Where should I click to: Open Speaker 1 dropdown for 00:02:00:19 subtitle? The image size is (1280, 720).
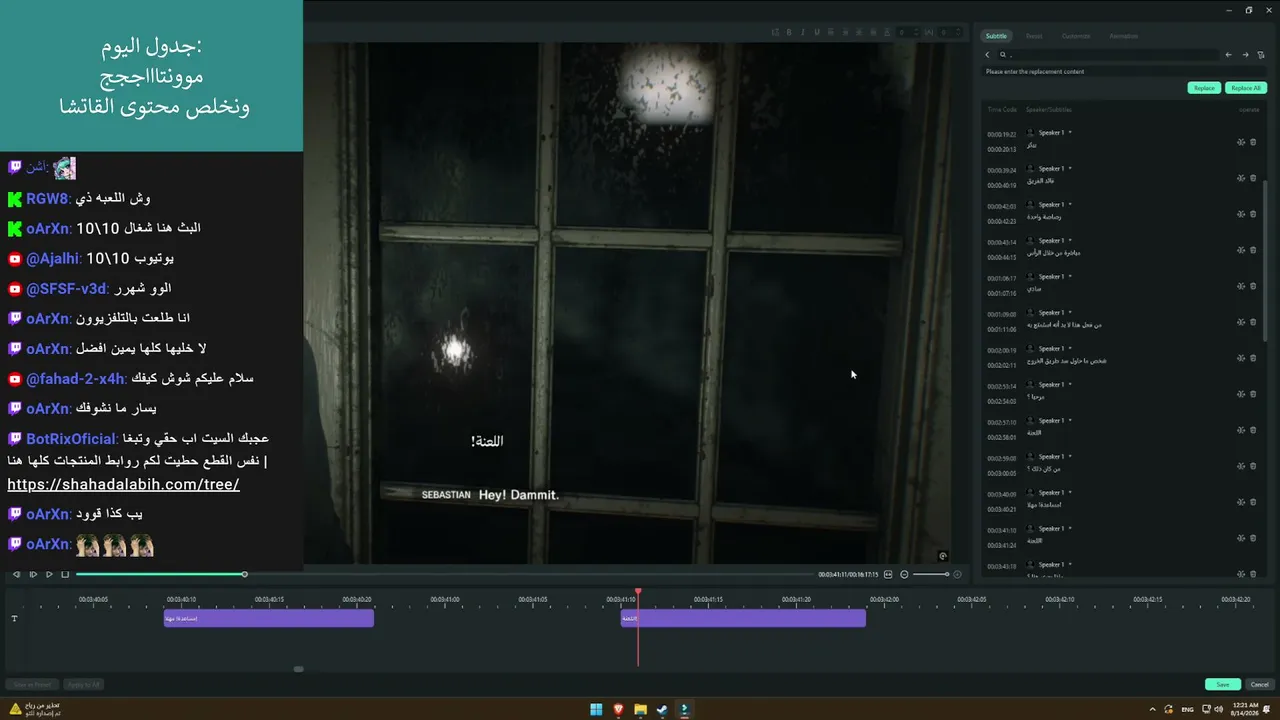pos(1070,348)
